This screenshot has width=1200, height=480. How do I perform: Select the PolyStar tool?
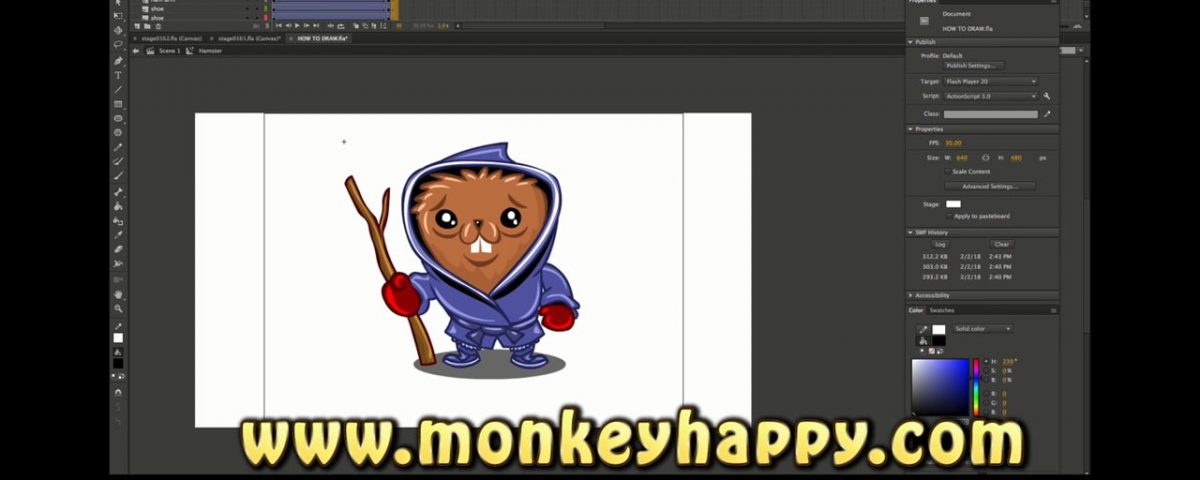118,132
